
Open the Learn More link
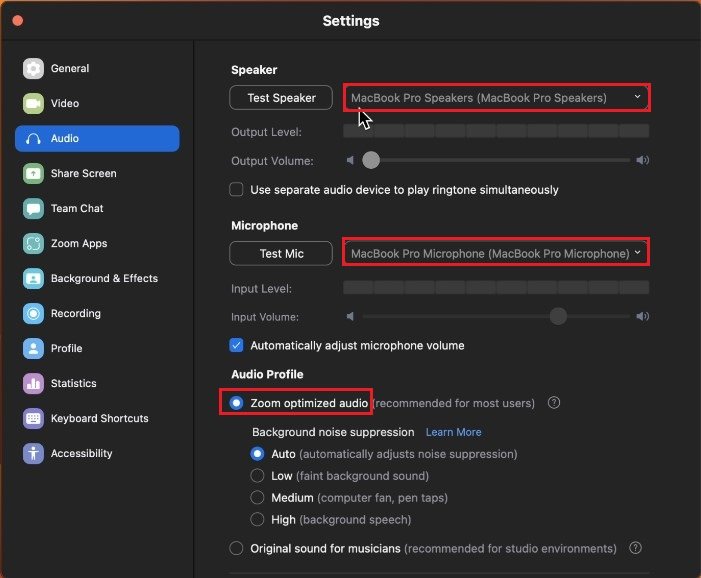click(453, 432)
